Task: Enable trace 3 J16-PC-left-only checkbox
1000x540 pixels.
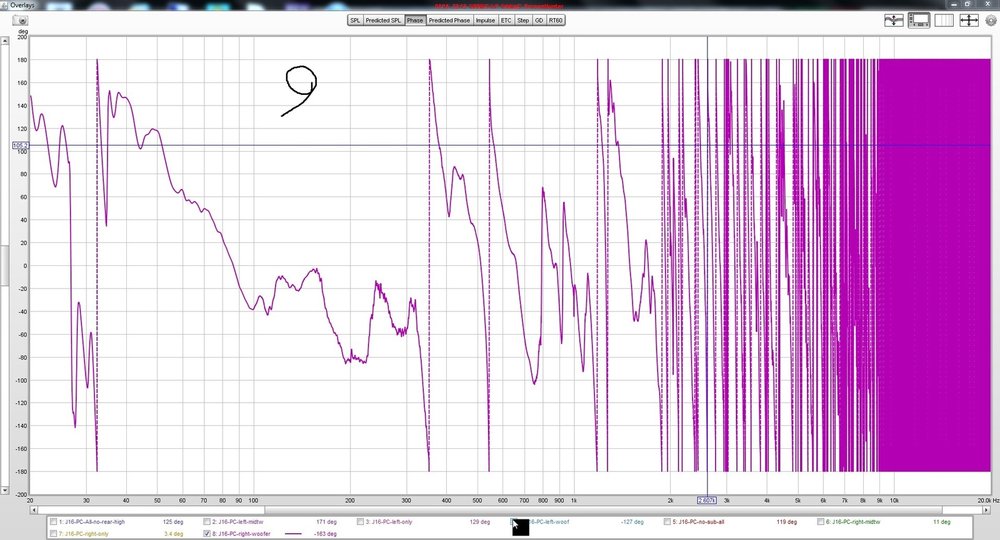Action: (360, 522)
